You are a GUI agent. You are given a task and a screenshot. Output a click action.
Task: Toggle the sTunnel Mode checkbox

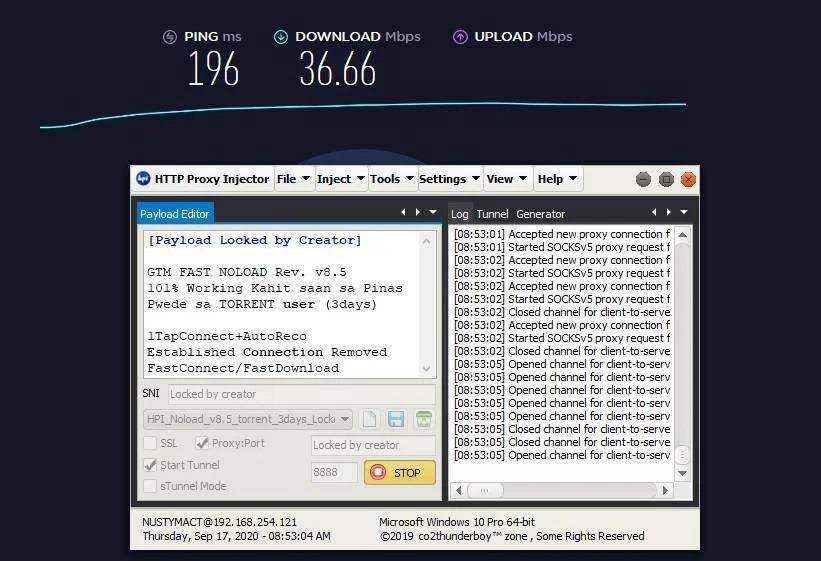click(150, 486)
